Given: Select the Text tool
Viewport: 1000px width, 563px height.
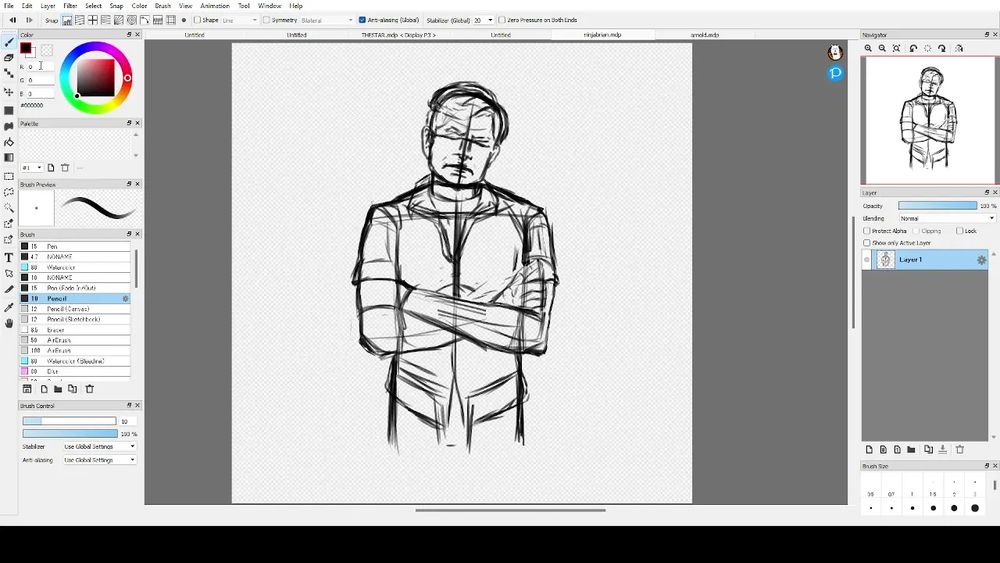Looking at the screenshot, I should (x=9, y=258).
